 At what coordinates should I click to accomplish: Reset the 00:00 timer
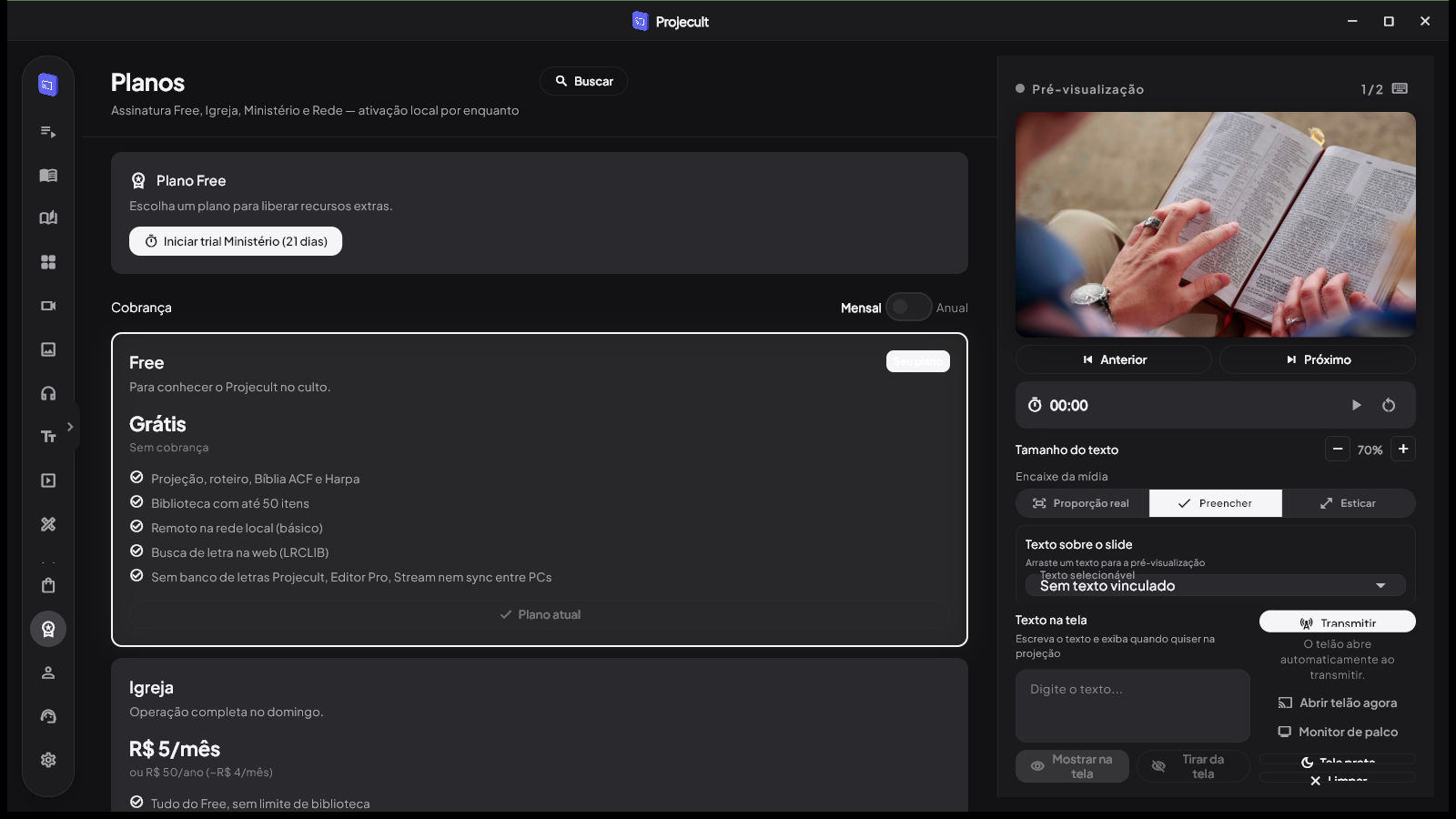[1389, 405]
